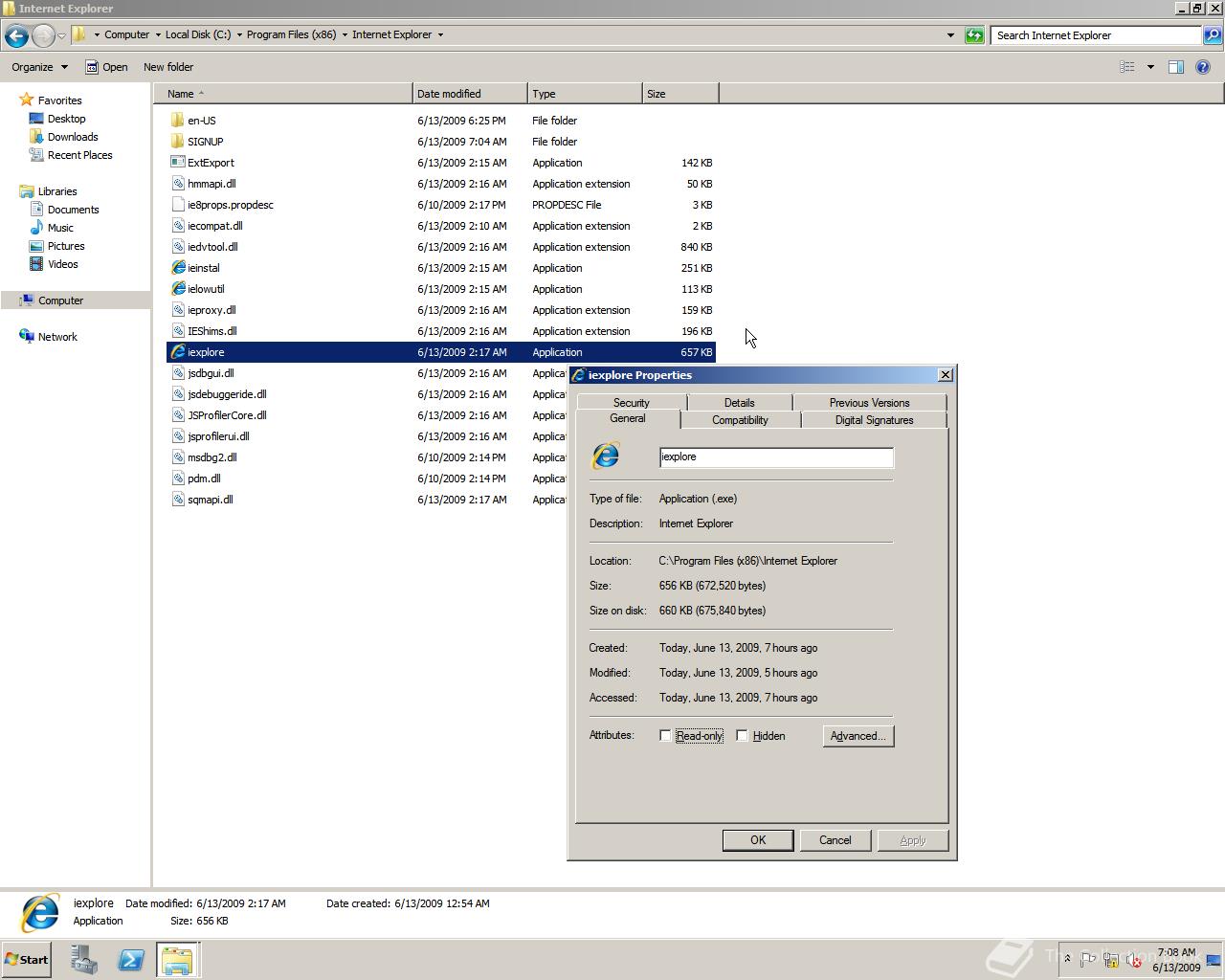Click Cancel in iexplore Properties

(835, 840)
